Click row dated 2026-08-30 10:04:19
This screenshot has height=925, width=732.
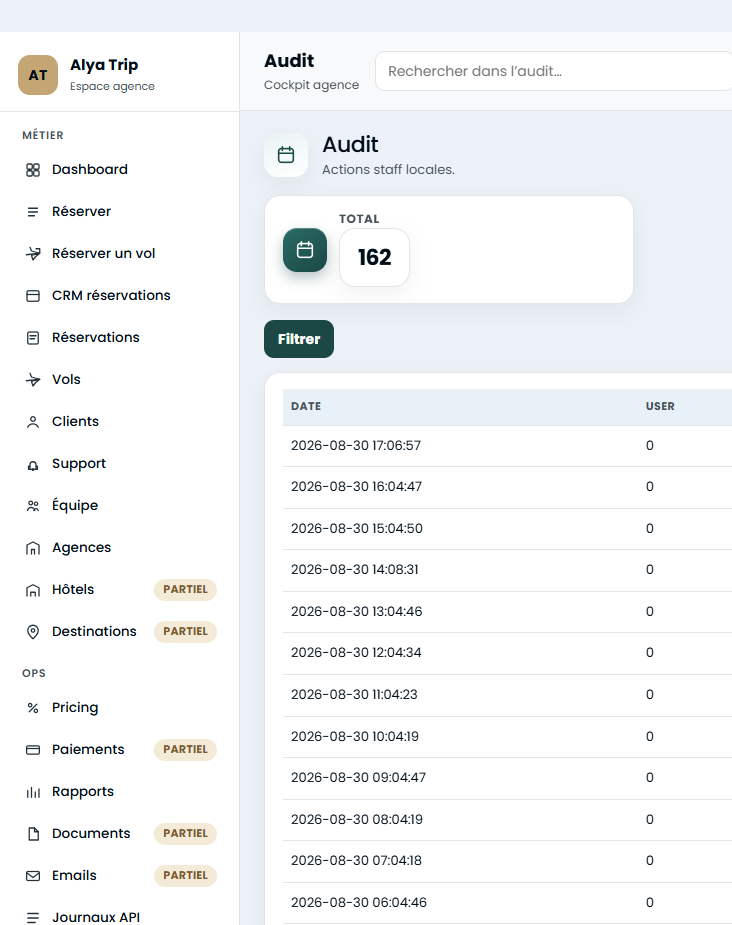507,737
